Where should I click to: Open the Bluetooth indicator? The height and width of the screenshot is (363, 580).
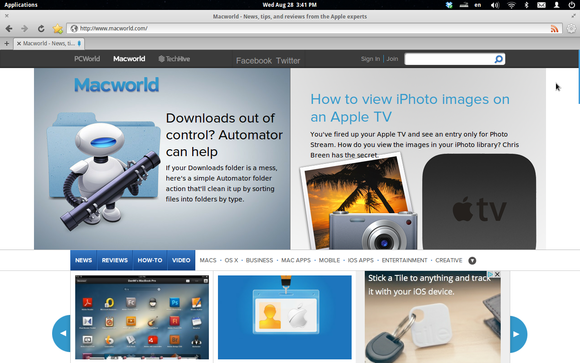point(526,5)
